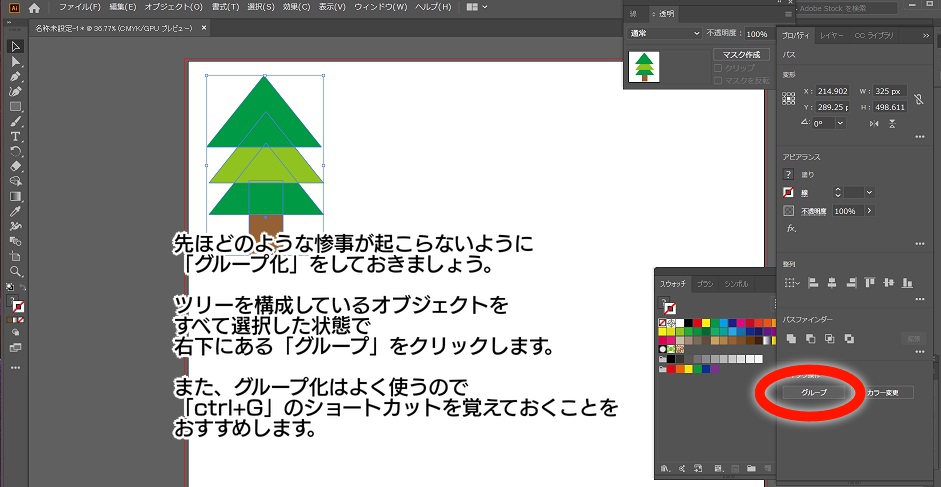Click Horizontal Align Left icon

coord(813,282)
